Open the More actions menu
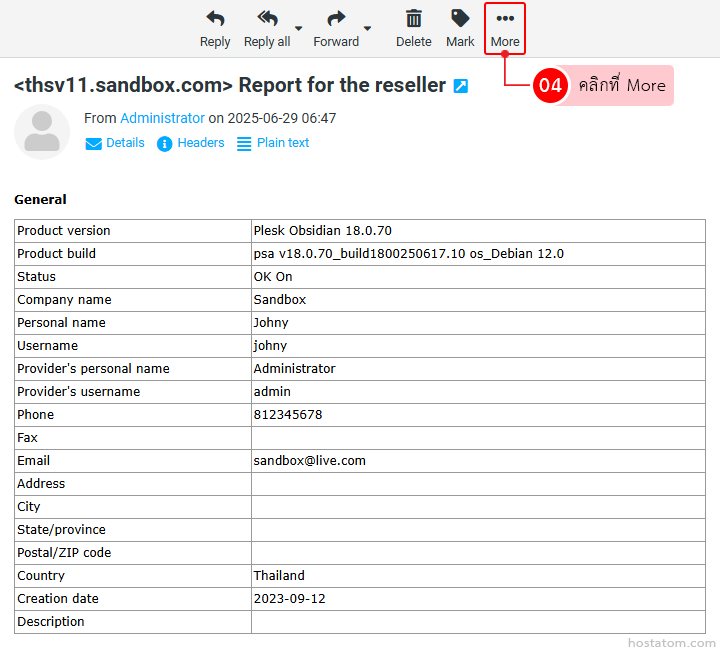Screen dimensions: 720x651 point(505,28)
